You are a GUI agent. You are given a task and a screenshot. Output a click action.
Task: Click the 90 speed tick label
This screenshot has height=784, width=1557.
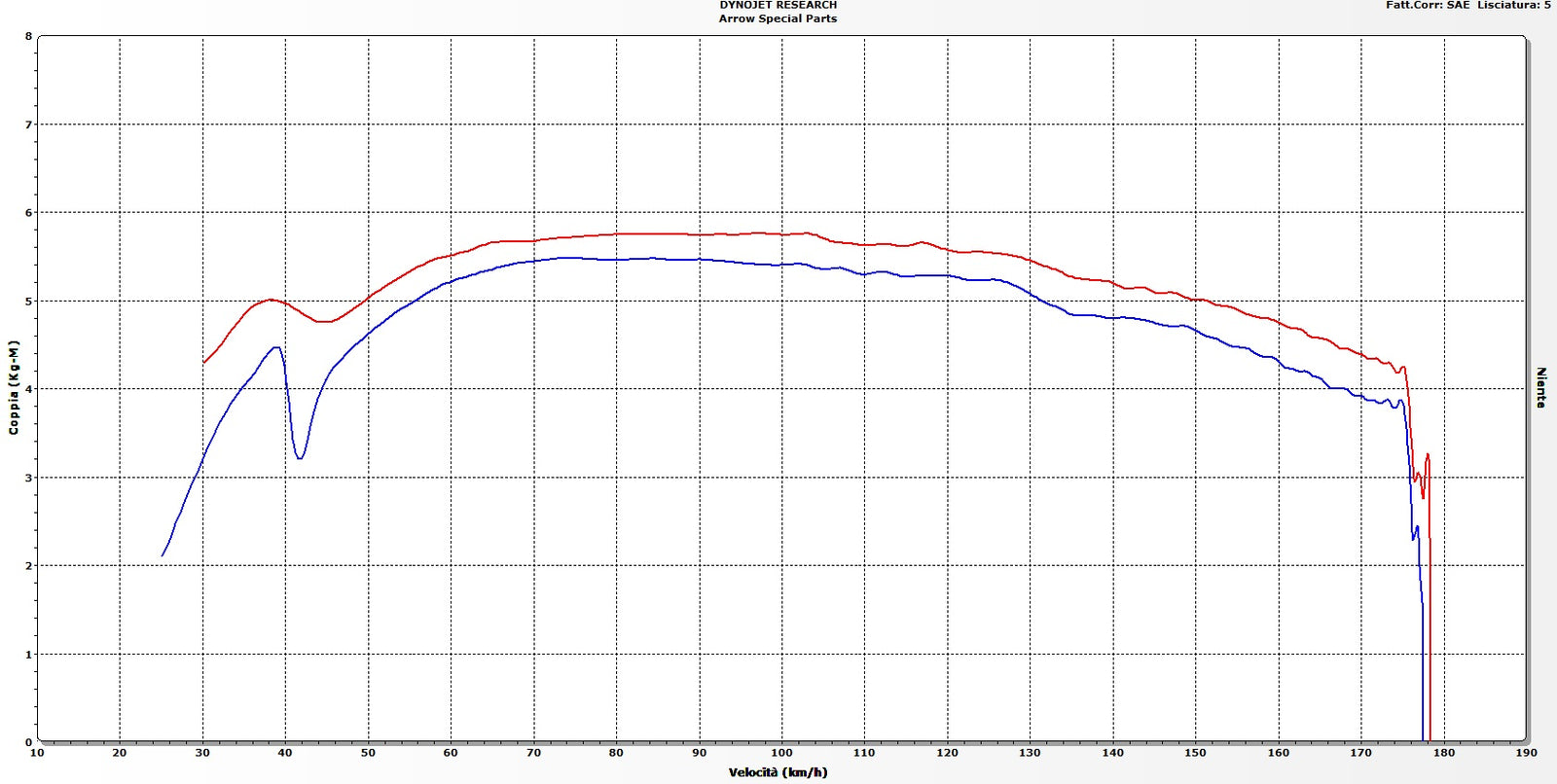[x=699, y=753]
